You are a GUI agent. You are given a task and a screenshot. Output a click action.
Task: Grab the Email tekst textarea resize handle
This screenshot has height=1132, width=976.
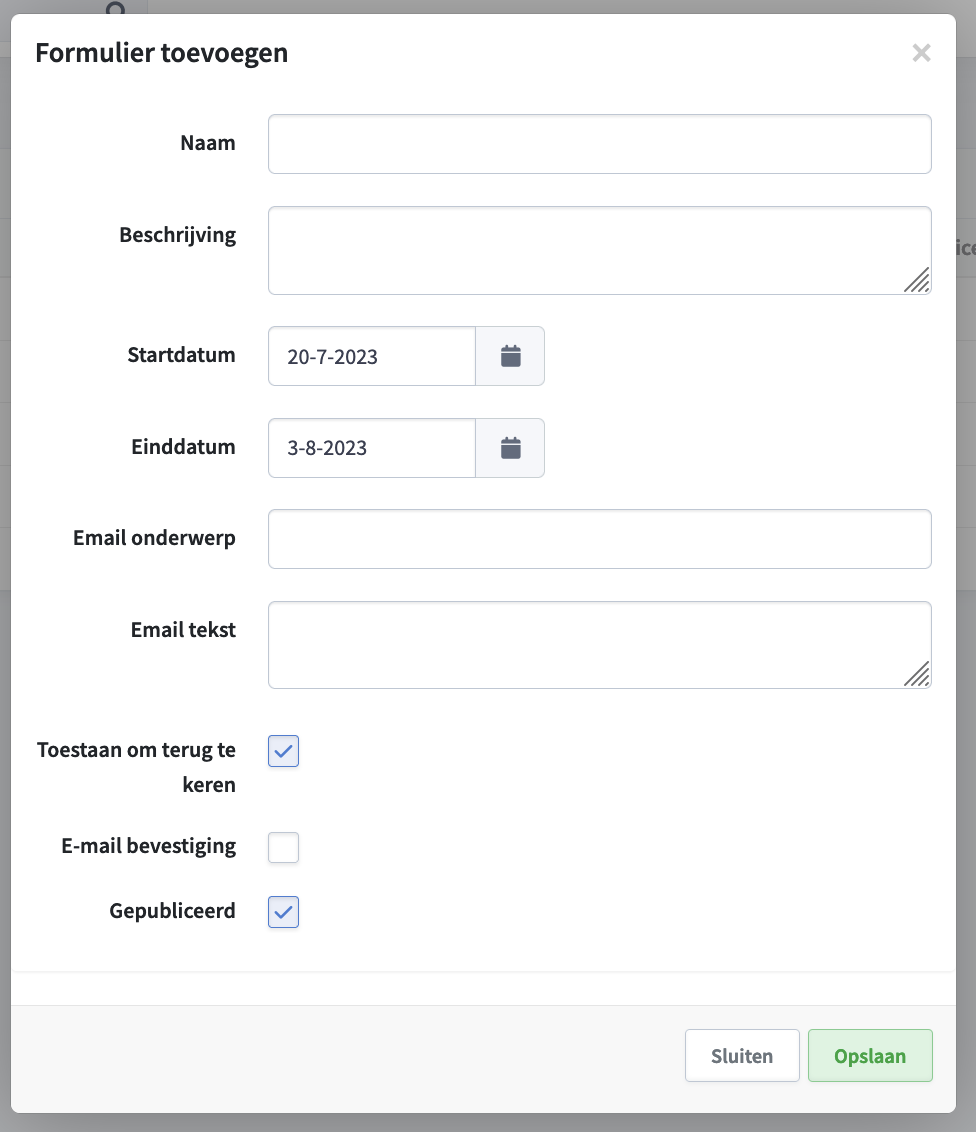[917, 674]
